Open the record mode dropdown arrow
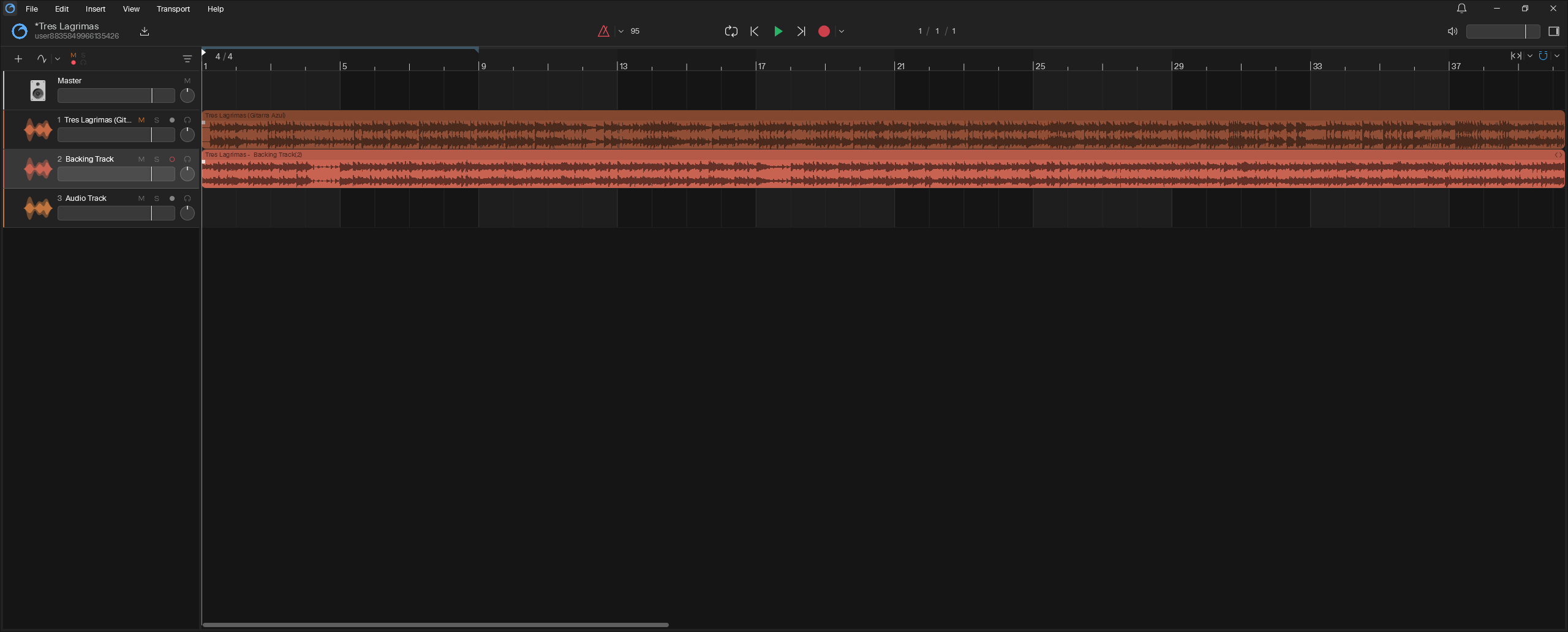This screenshot has height=632, width=1568. tap(842, 31)
